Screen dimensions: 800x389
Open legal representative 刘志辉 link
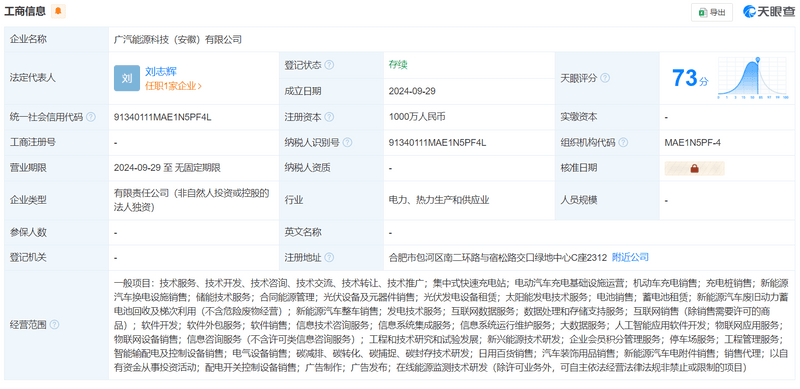point(161,71)
